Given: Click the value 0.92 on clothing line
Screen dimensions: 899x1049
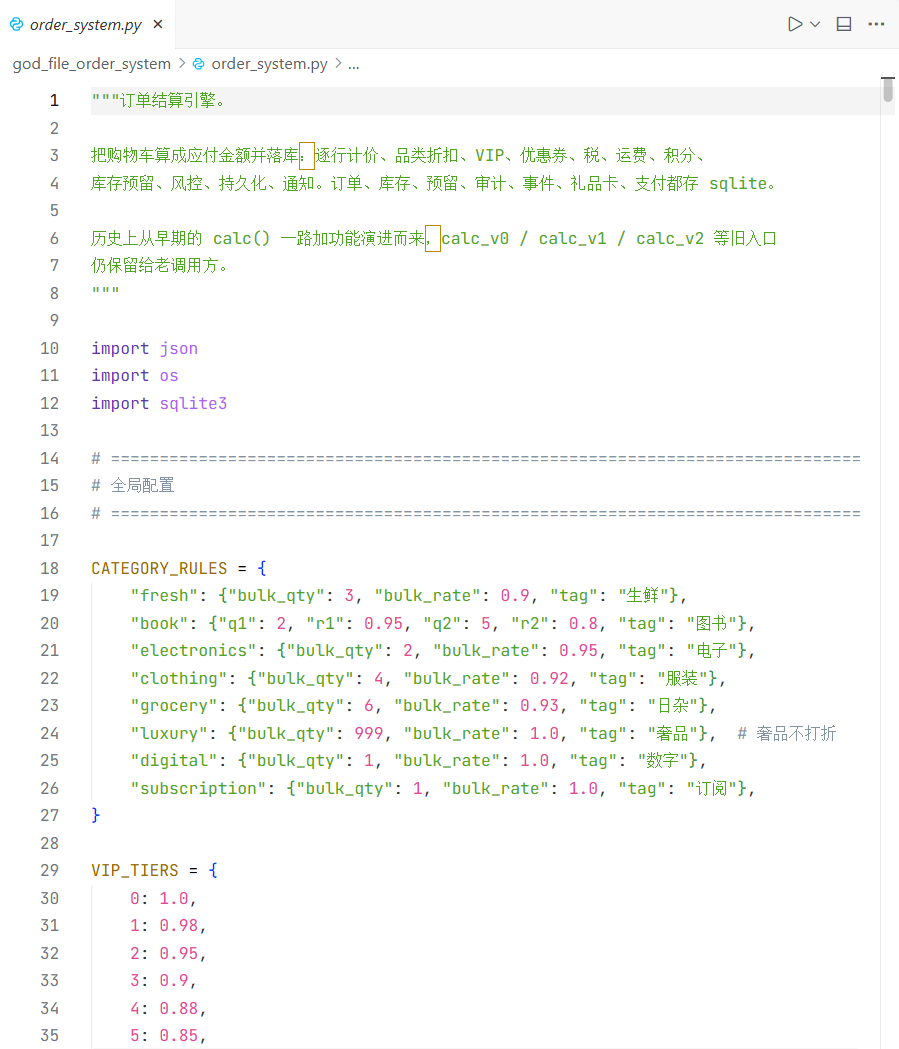Looking at the screenshot, I should pos(550,678).
